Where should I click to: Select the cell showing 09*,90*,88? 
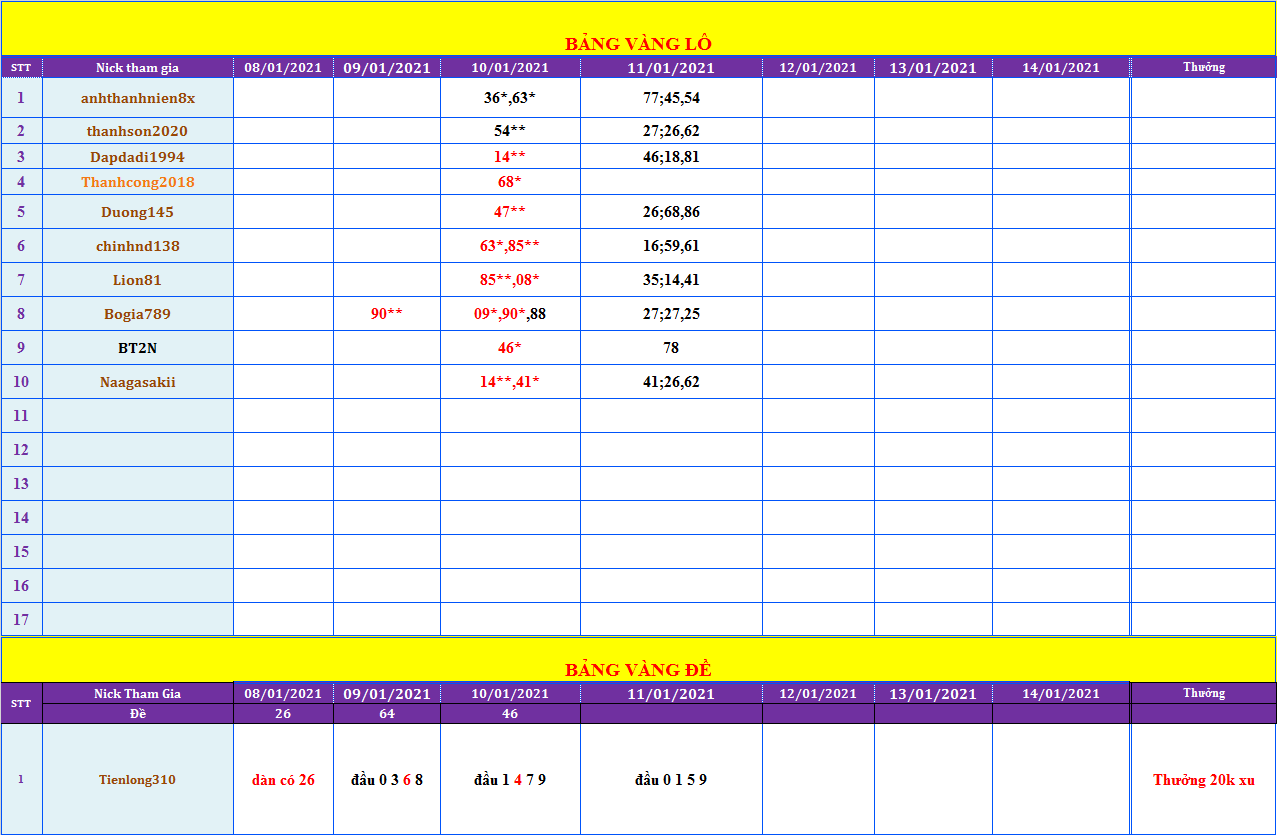510,314
